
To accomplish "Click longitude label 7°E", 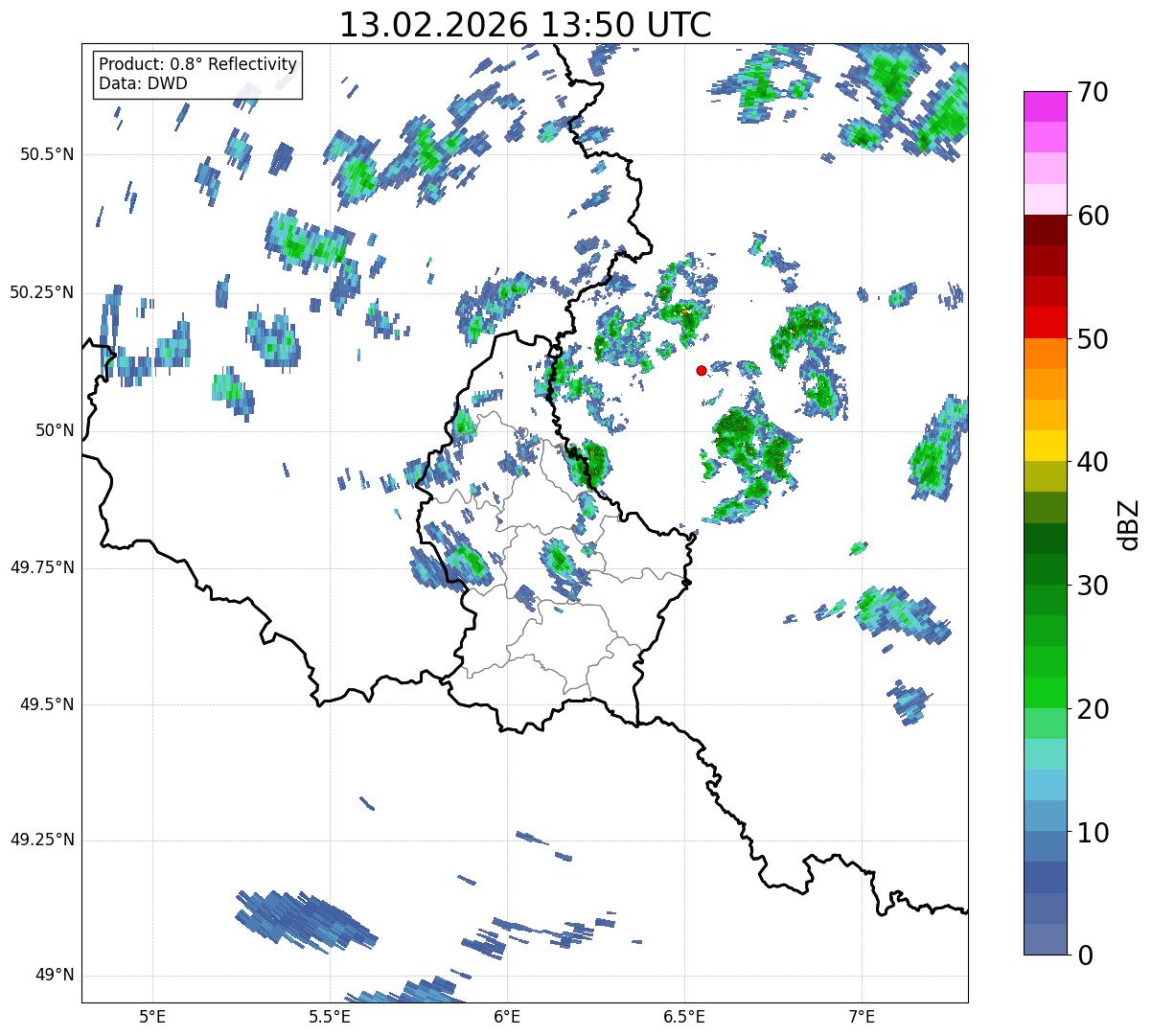I will point(862,1016).
